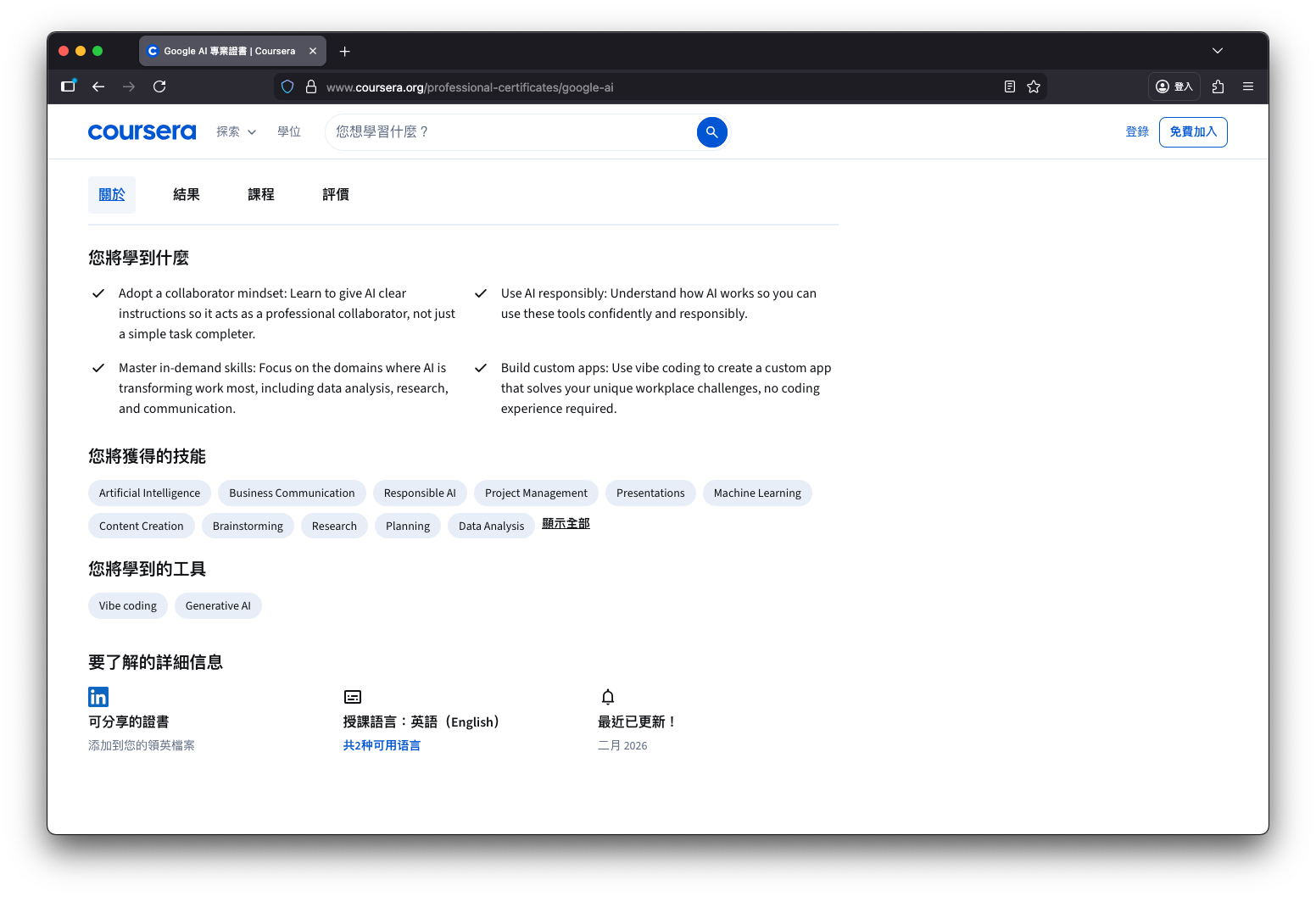Go back to previous page
Image resolution: width=1316 pixels, height=897 pixels.
tap(98, 86)
